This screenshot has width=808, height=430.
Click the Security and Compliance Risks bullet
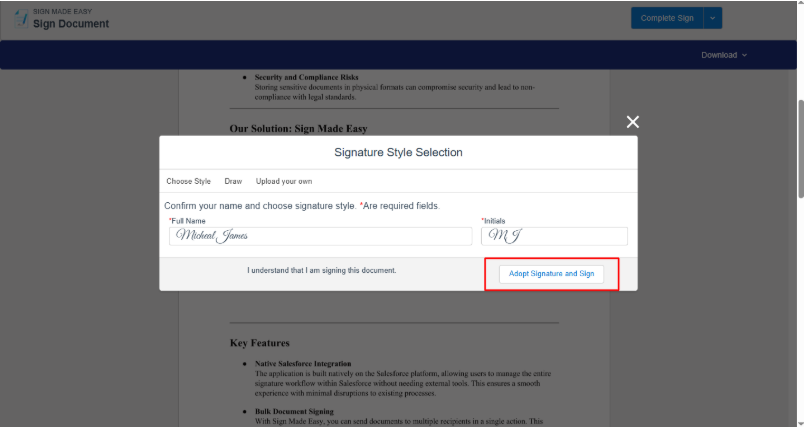(x=306, y=77)
